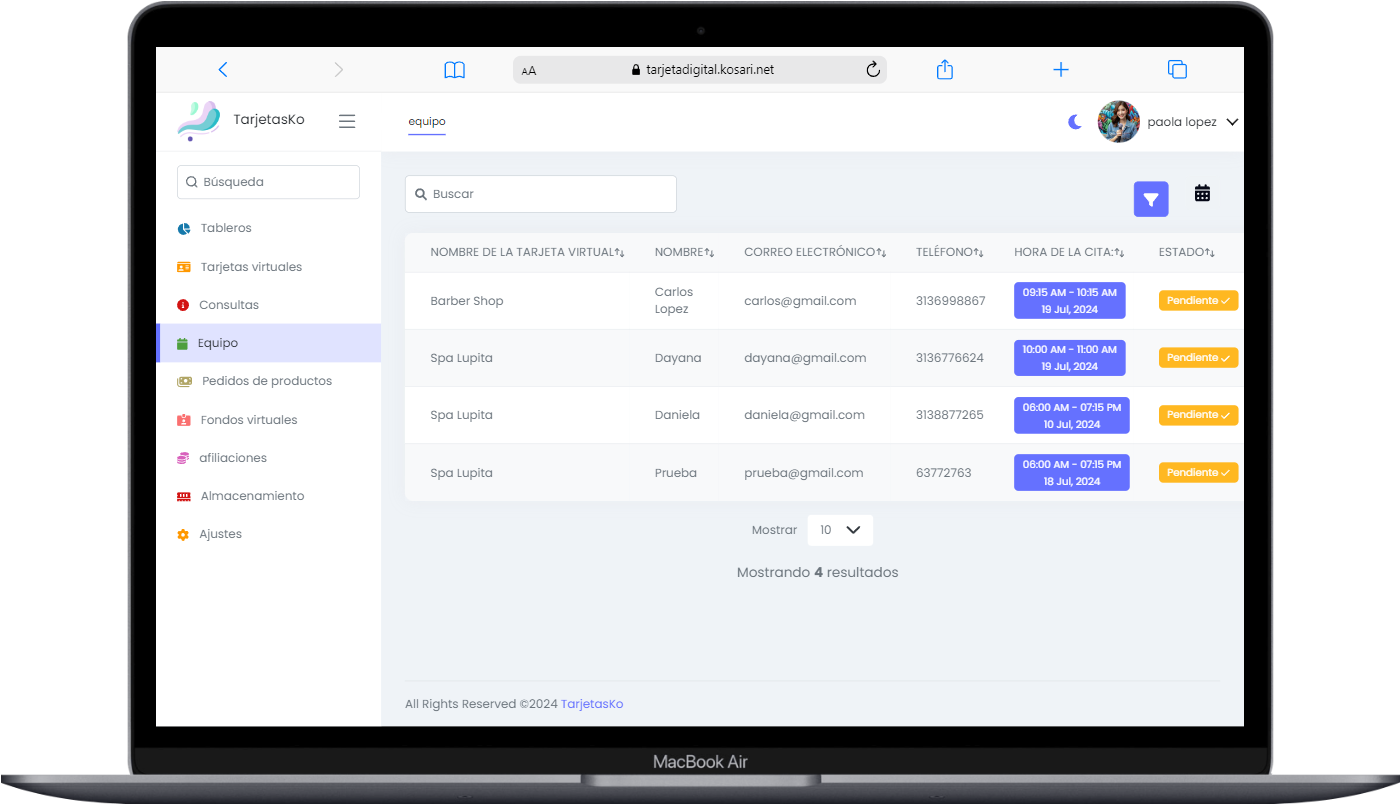Click the Buscar search field

click(x=541, y=194)
